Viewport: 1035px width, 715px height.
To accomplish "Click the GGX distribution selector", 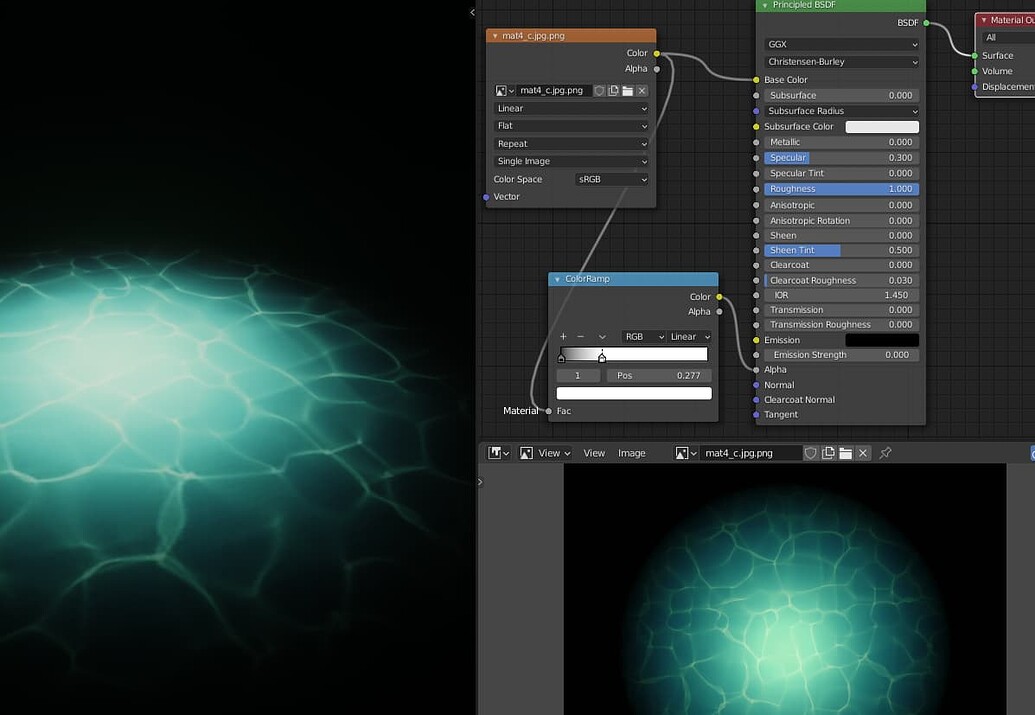I will click(x=840, y=44).
